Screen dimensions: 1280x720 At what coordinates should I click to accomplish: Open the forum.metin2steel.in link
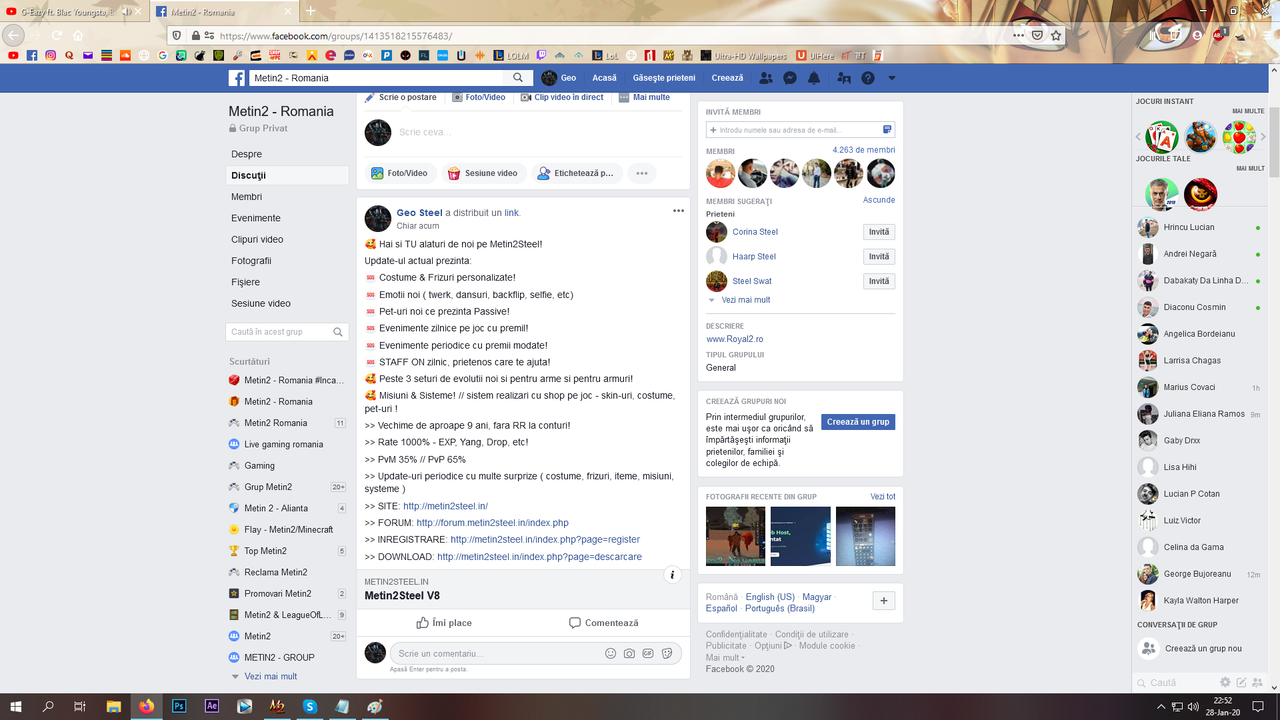click(x=492, y=523)
